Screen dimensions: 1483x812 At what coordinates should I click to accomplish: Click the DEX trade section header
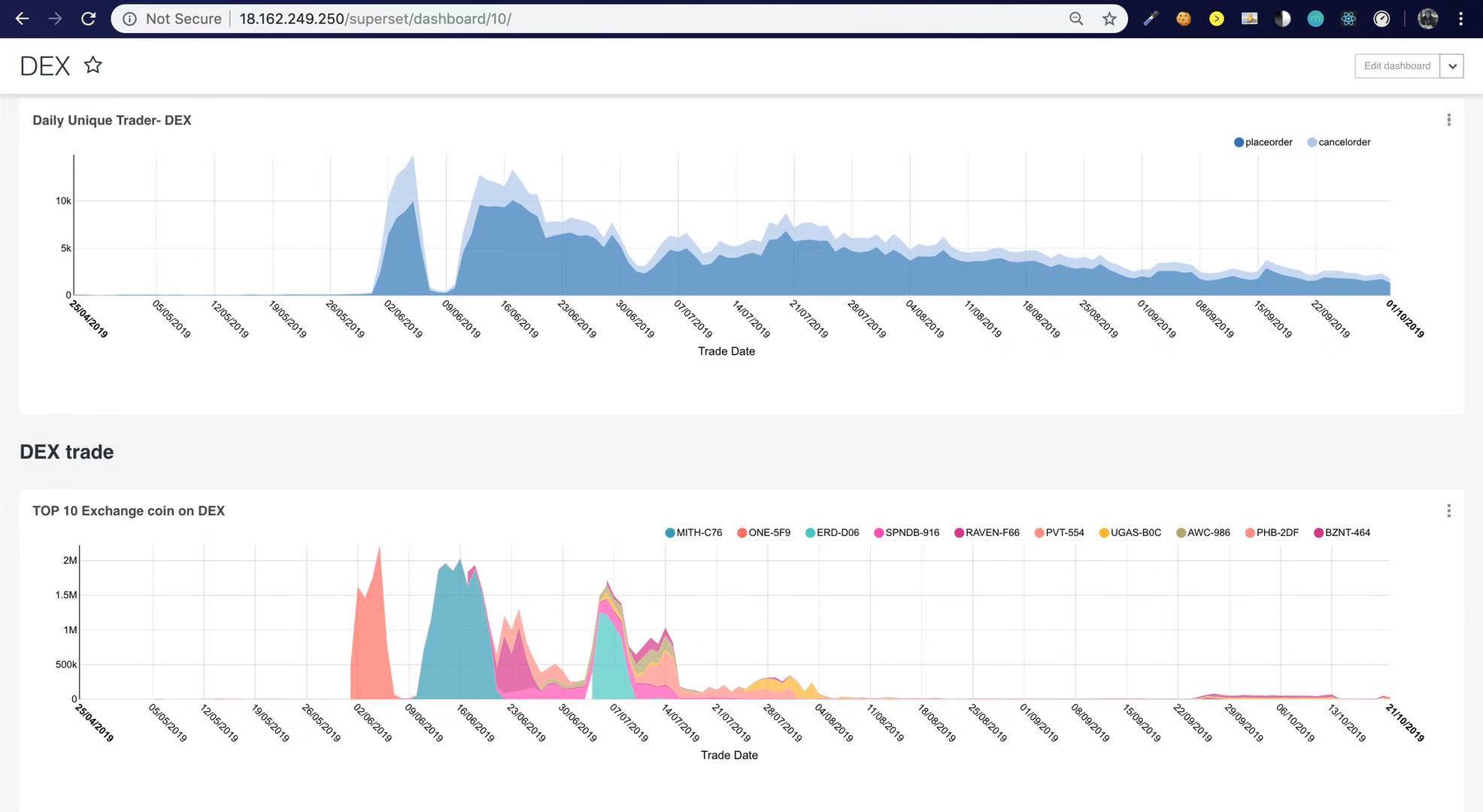67,452
